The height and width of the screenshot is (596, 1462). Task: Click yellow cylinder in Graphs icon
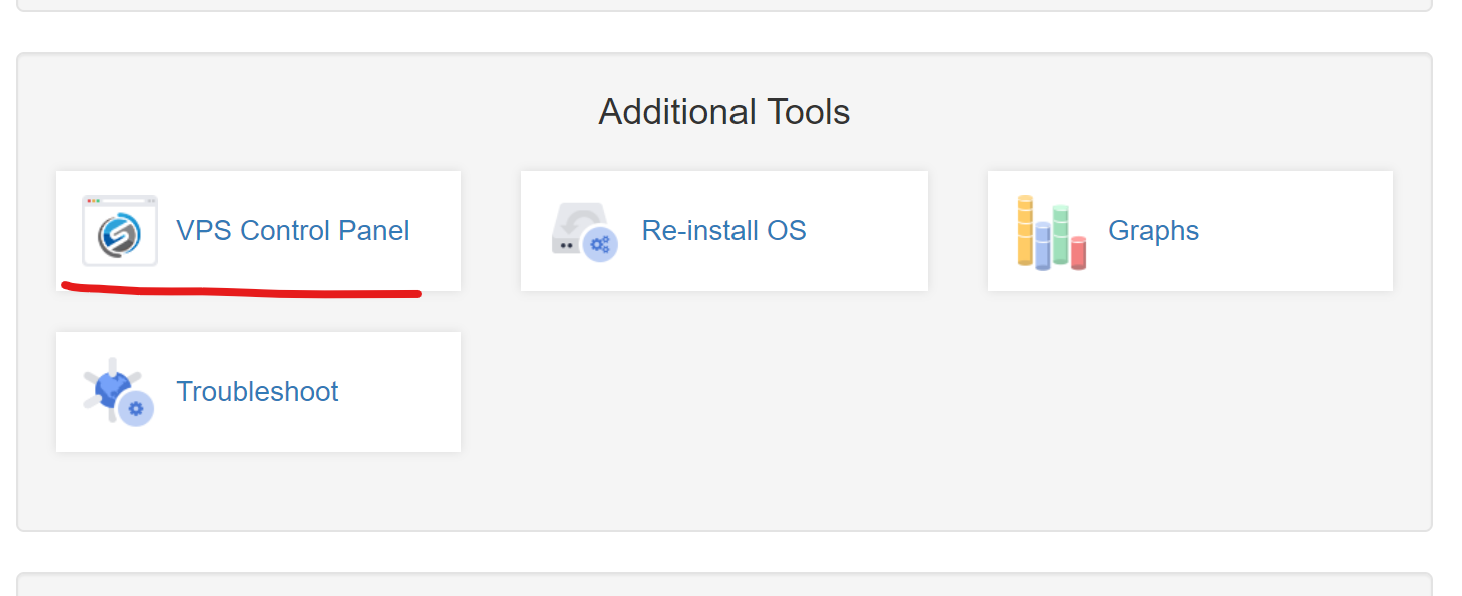coord(1025,230)
